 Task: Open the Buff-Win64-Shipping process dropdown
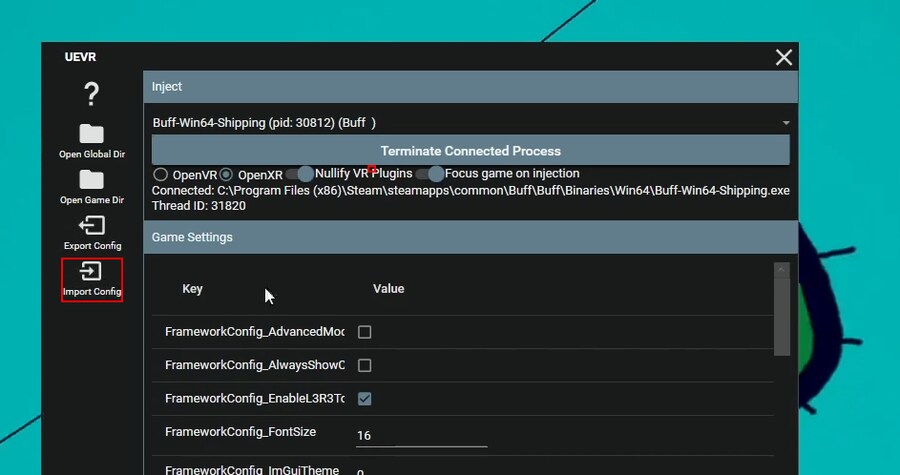coord(470,123)
